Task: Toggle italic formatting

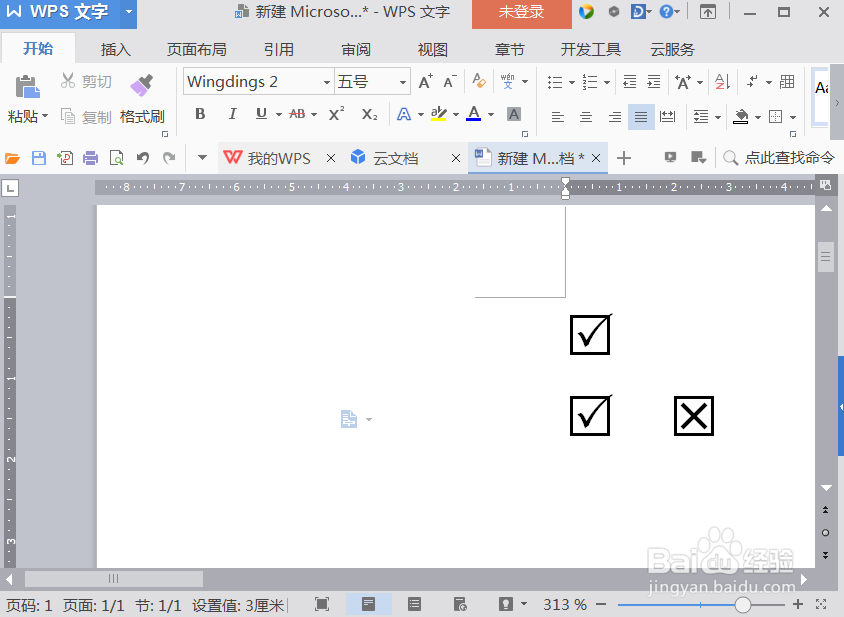Action: [x=232, y=114]
